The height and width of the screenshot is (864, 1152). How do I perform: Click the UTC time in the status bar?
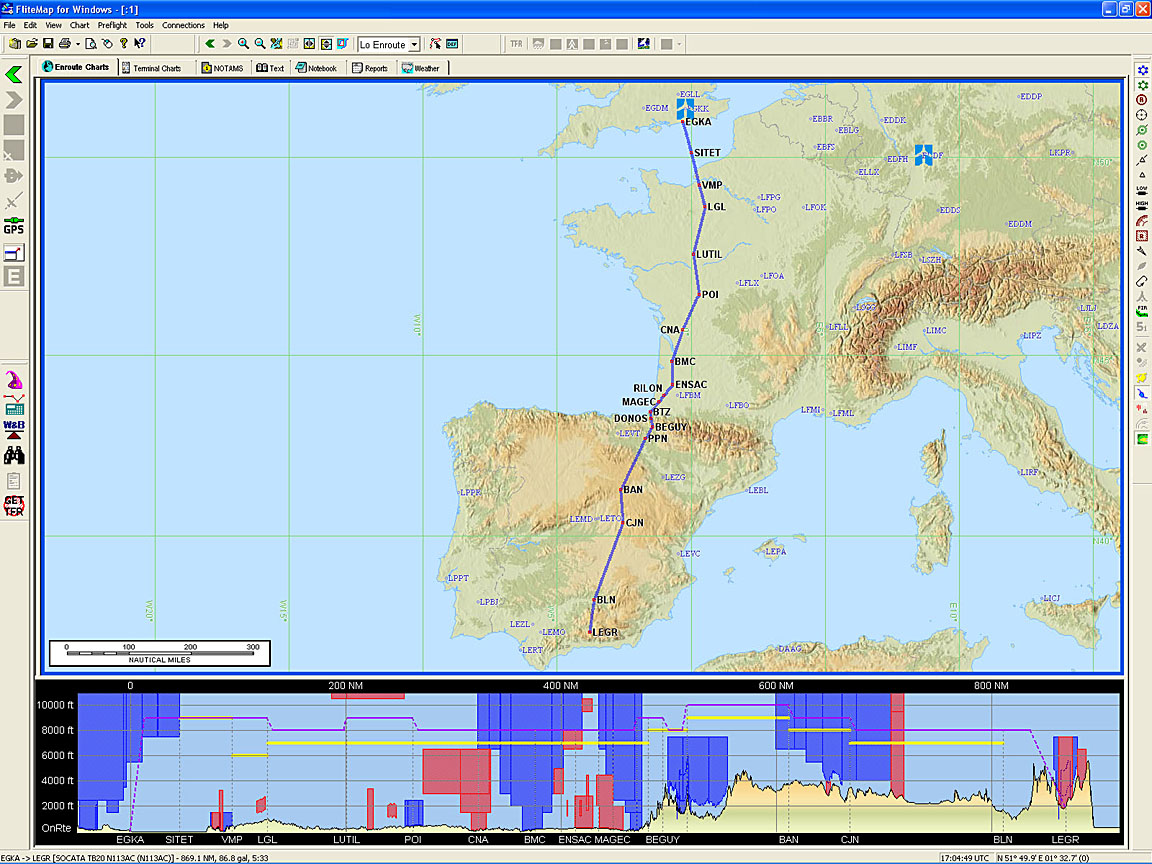(x=964, y=858)
